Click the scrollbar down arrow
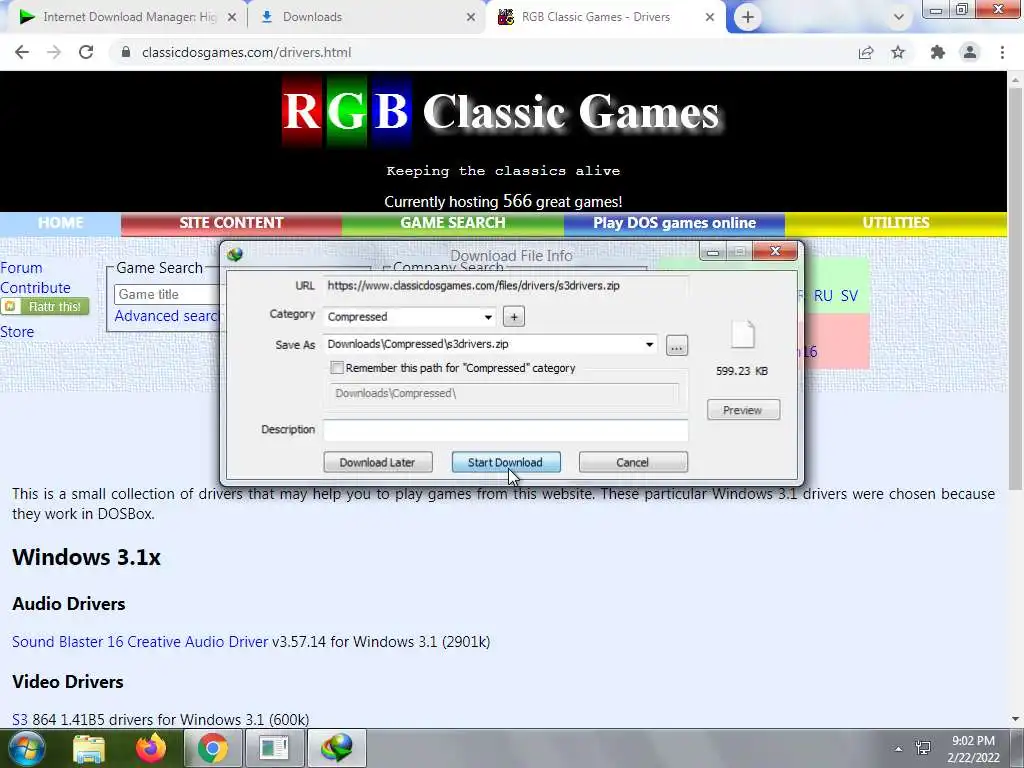This screenshot has width=1024, height=768. click(x=1015, y=719)
